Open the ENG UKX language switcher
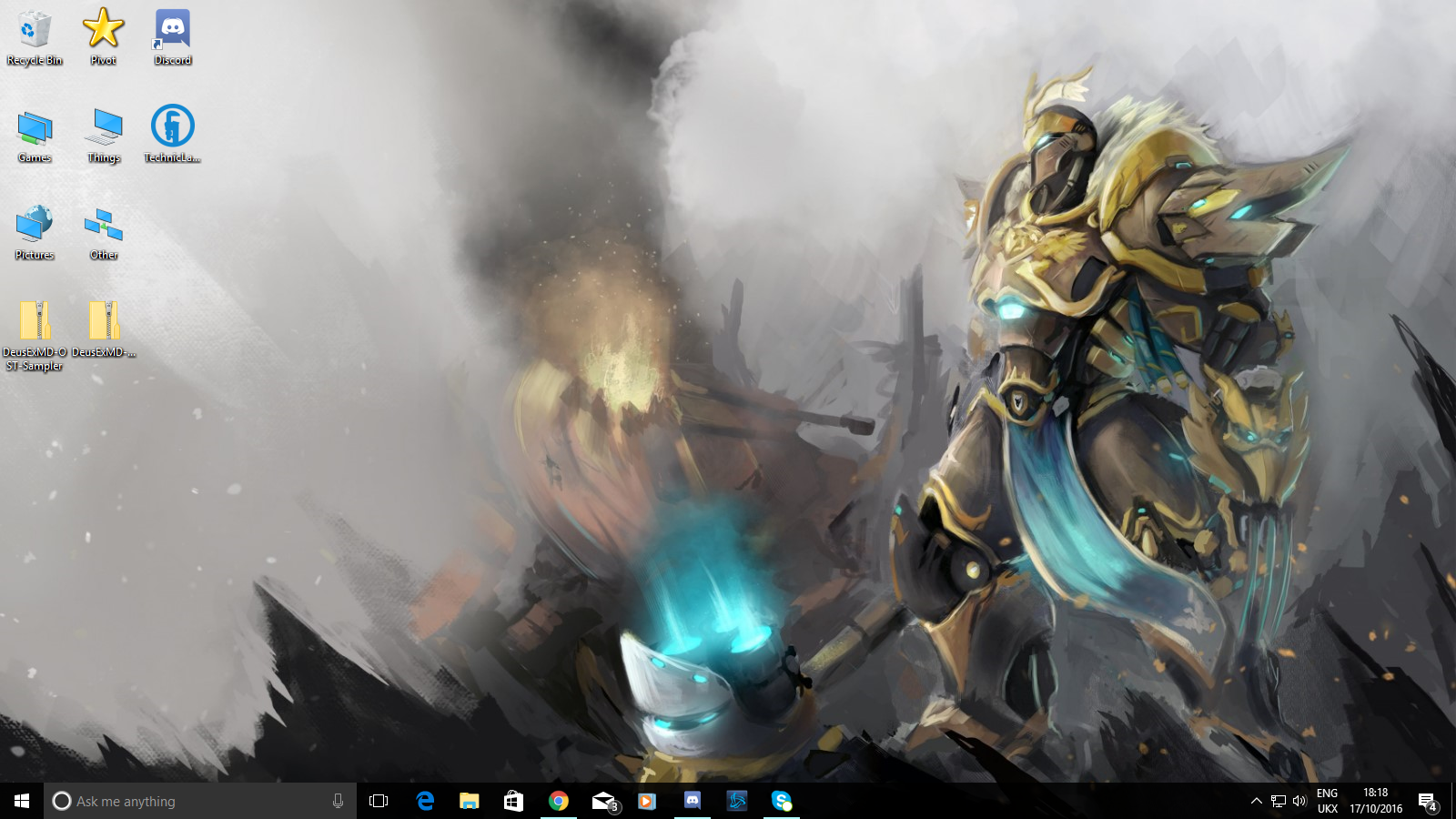This screenshot has width=1456, height=819. click(x=1328, y=801)
